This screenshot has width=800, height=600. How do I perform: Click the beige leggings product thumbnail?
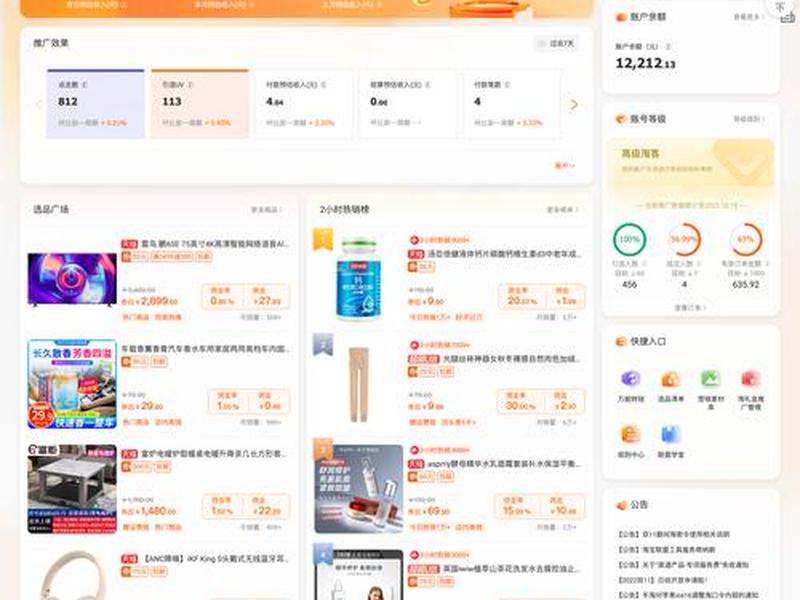[x=359, y=384]
